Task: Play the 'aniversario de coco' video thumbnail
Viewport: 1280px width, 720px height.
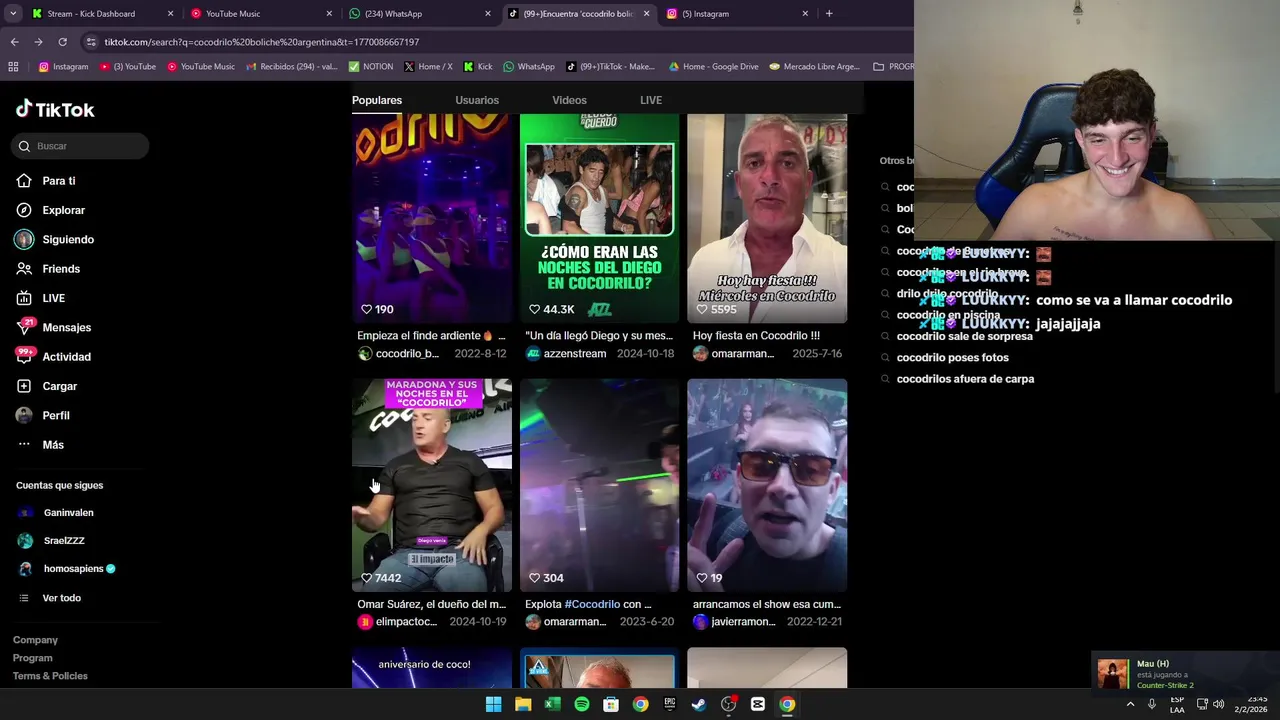Action: 432,668
